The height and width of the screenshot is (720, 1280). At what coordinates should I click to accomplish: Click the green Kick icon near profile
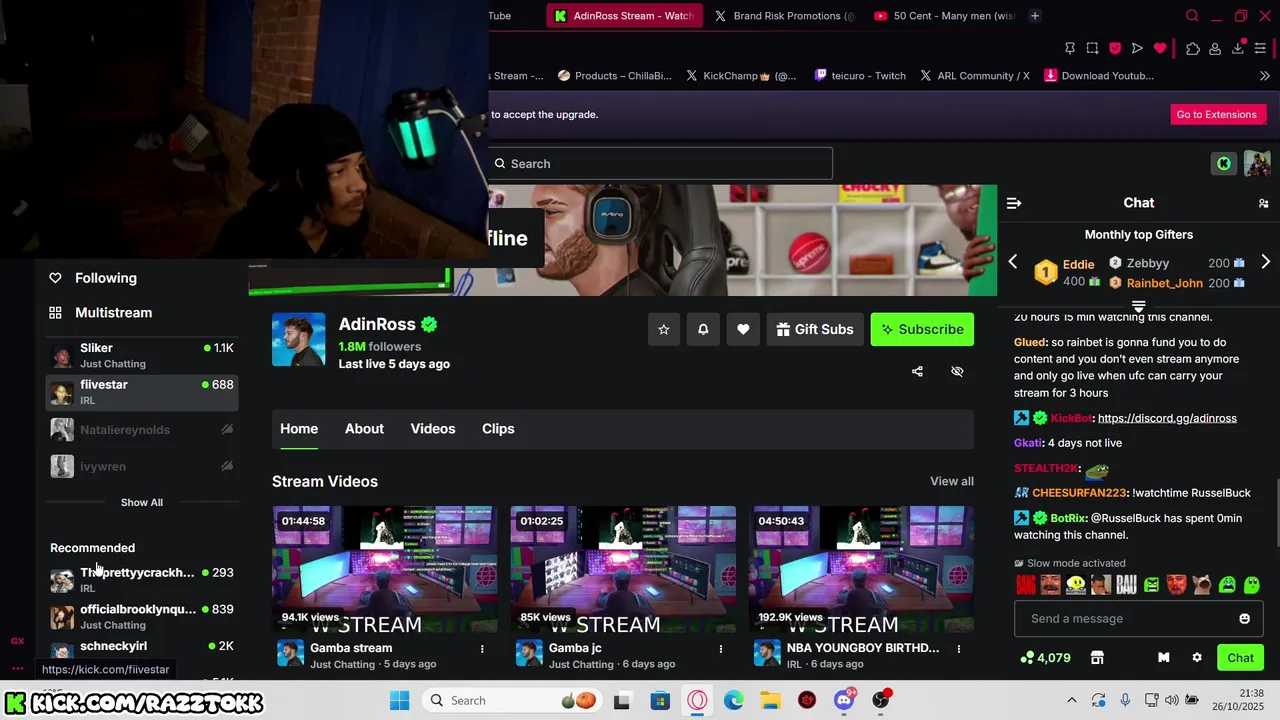coord(1224,164)
